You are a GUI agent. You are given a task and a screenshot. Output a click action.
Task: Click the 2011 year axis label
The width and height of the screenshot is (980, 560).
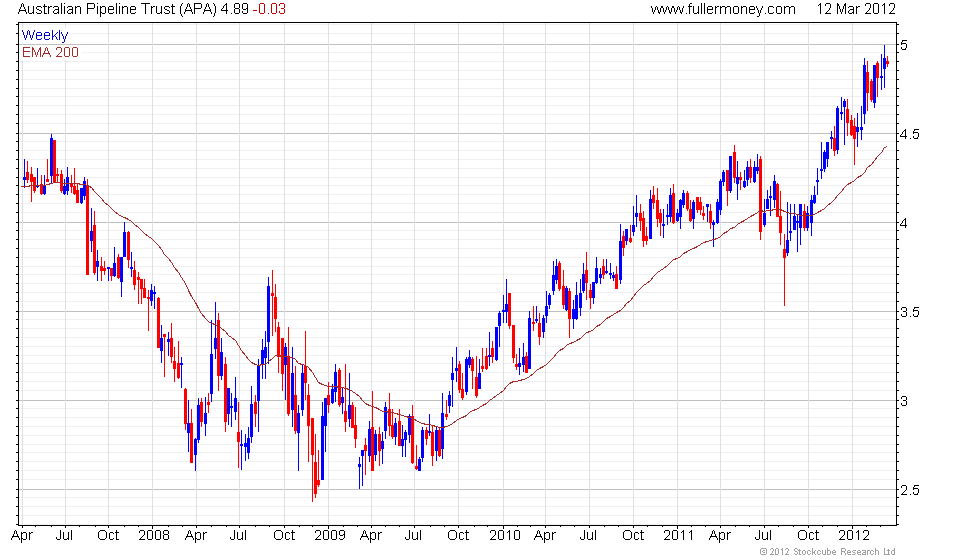[679, 536]
